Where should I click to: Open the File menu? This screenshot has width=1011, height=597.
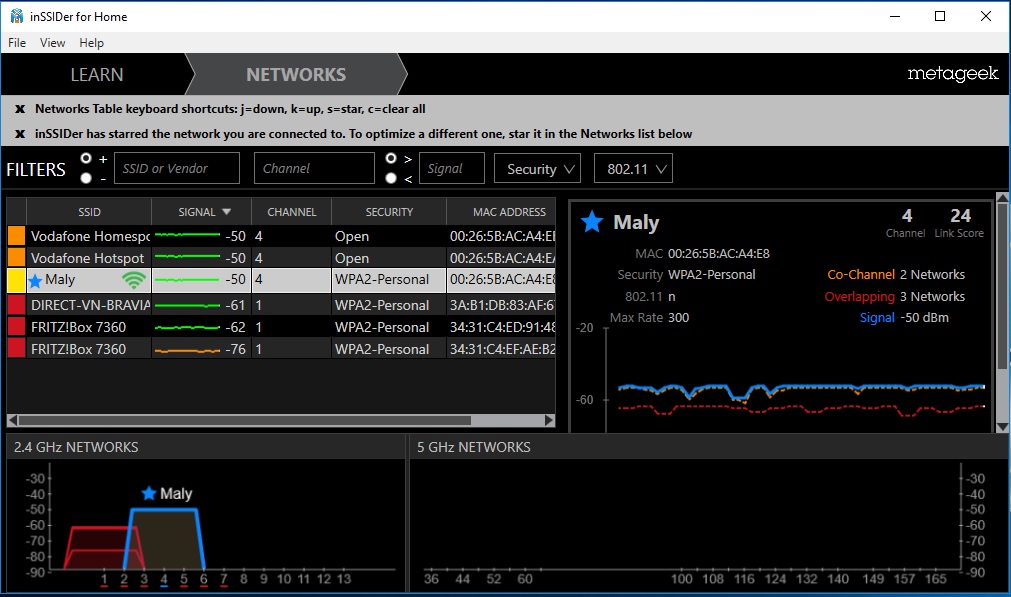(17, 43)
